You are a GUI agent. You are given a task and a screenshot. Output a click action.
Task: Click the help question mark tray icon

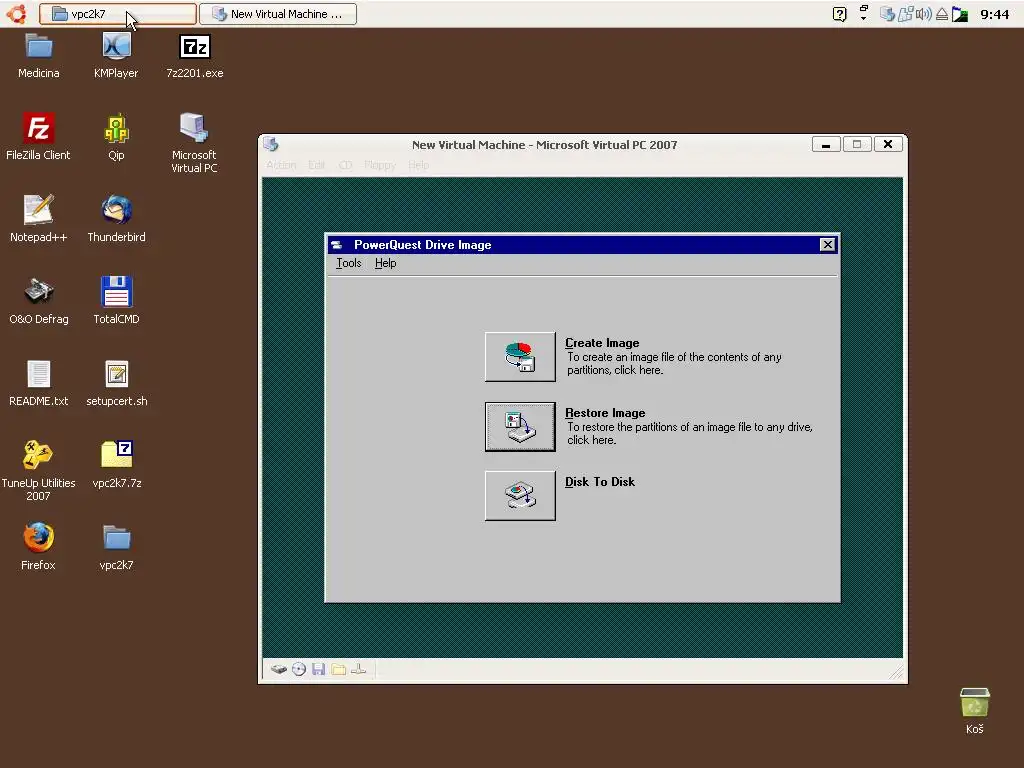coord(840,14)
